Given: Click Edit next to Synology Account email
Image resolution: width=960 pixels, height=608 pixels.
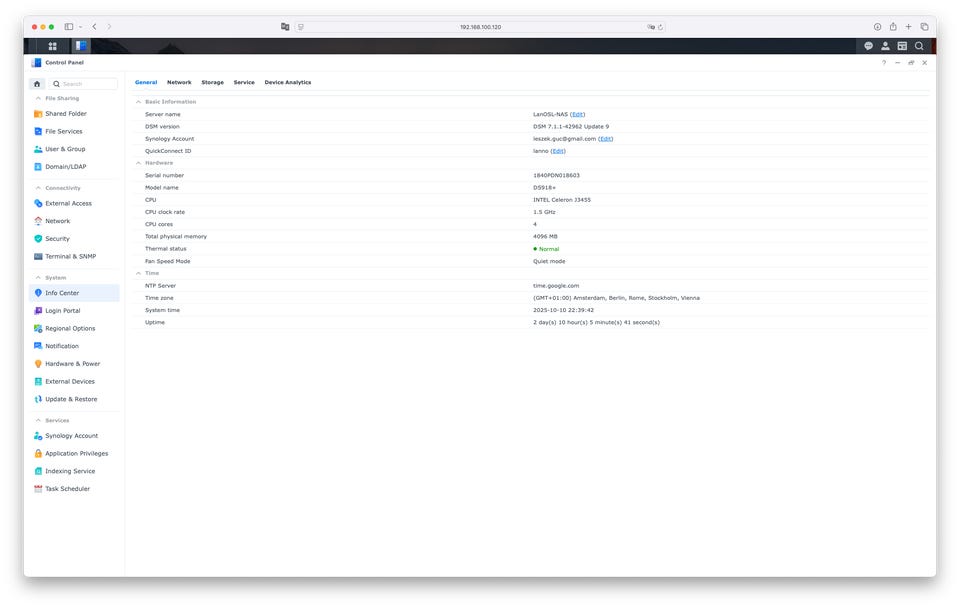Looking at the screenshot, I should click(606, 139).
